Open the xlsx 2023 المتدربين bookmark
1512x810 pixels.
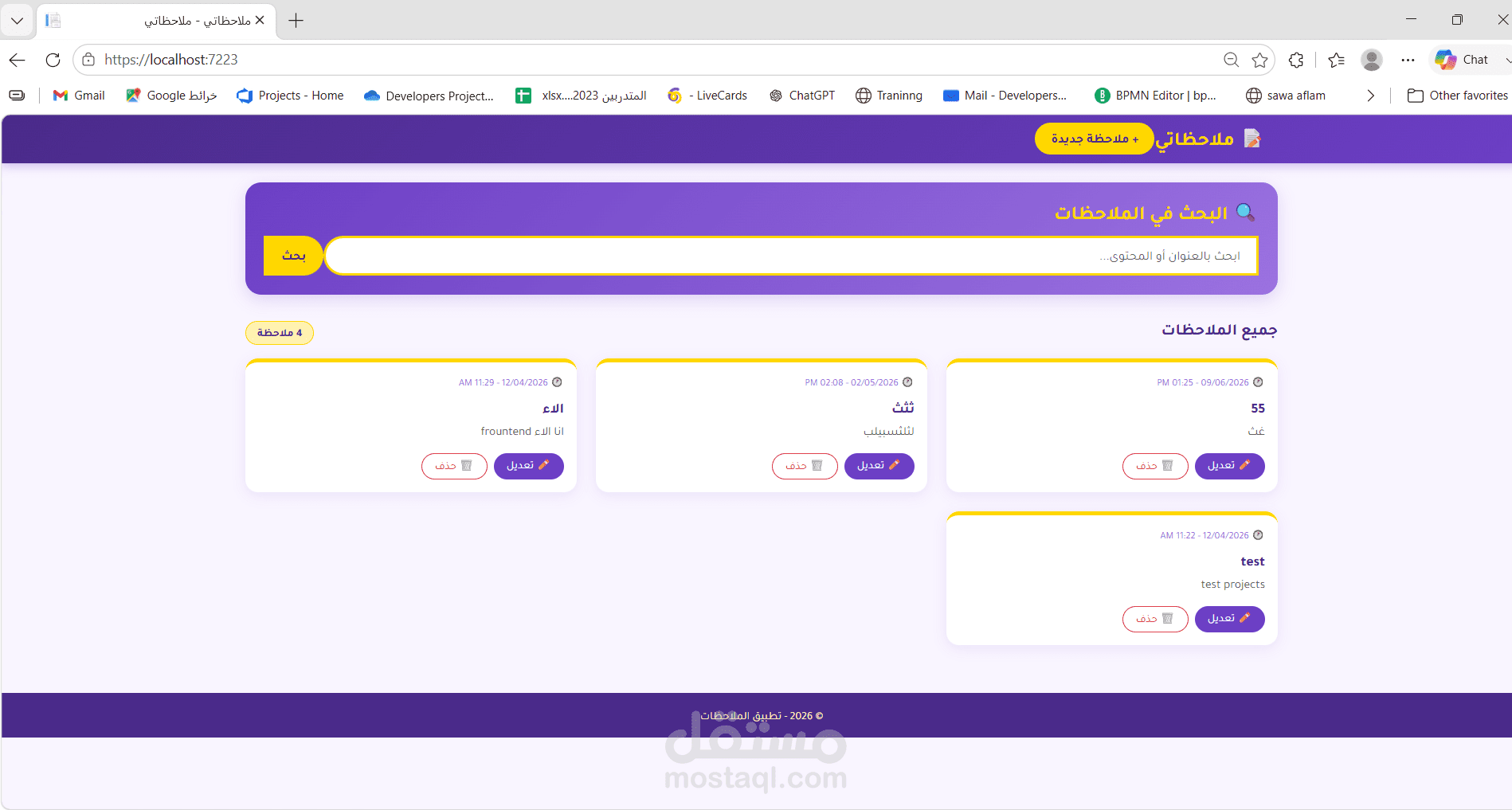(581, 96)
